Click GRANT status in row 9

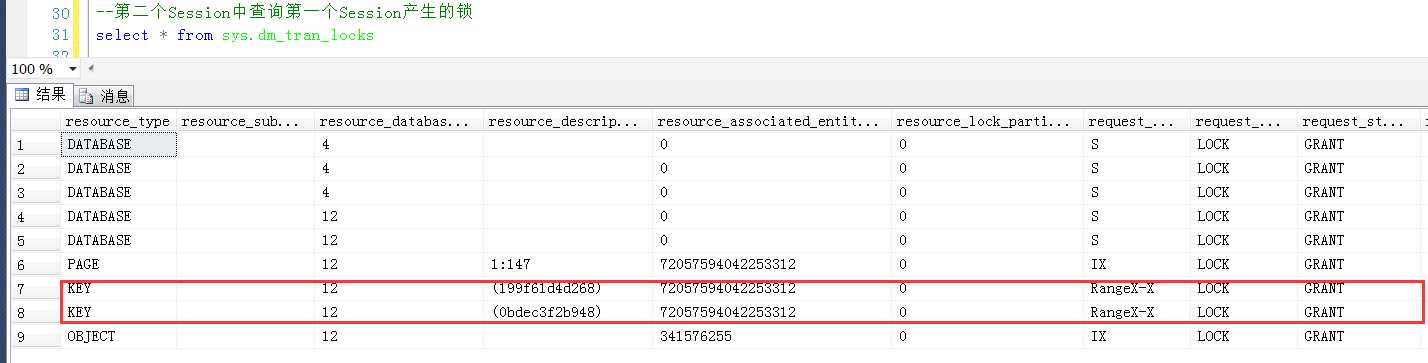coord(1360,337)
